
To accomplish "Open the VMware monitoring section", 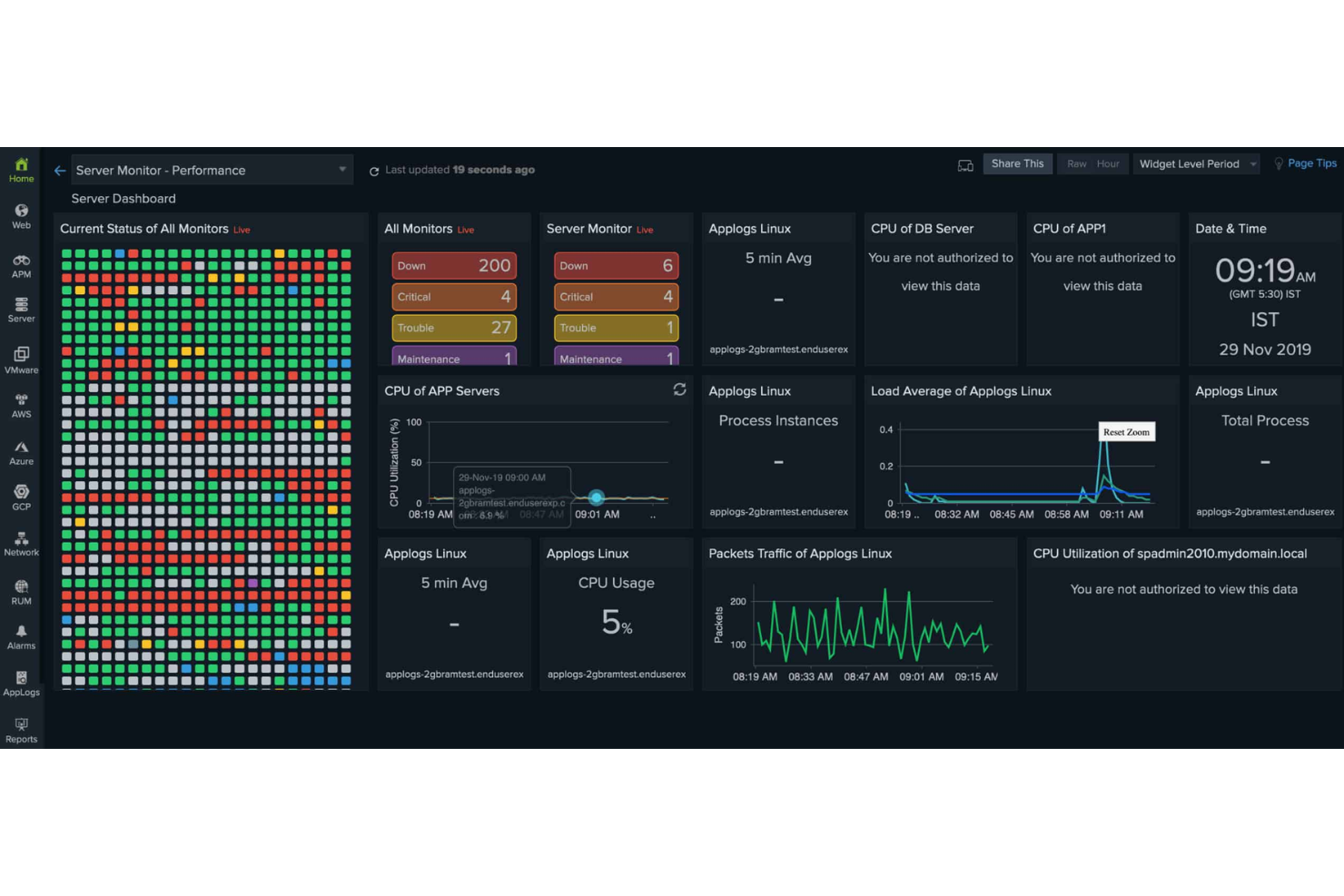I will [21, 359].
